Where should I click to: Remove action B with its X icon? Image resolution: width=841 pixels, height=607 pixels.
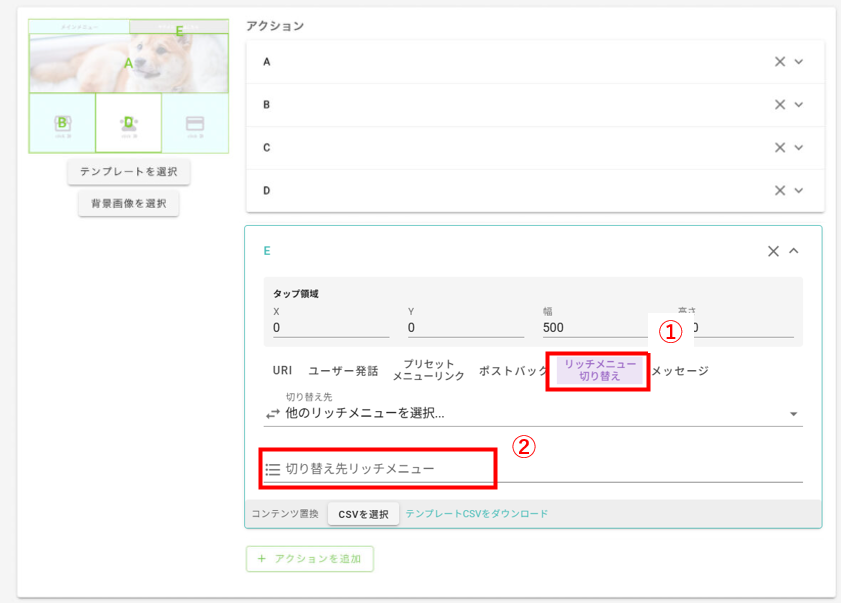pyautogui.click(x=780, y=105)
